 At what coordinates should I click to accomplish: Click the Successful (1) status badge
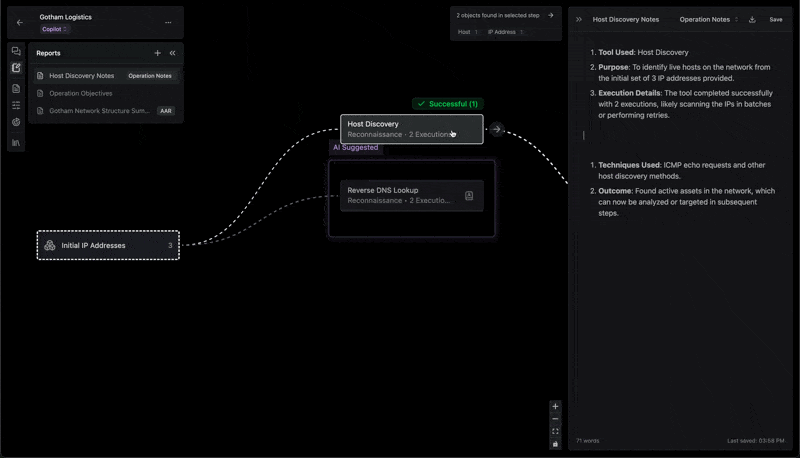click(x=447, y=103)
